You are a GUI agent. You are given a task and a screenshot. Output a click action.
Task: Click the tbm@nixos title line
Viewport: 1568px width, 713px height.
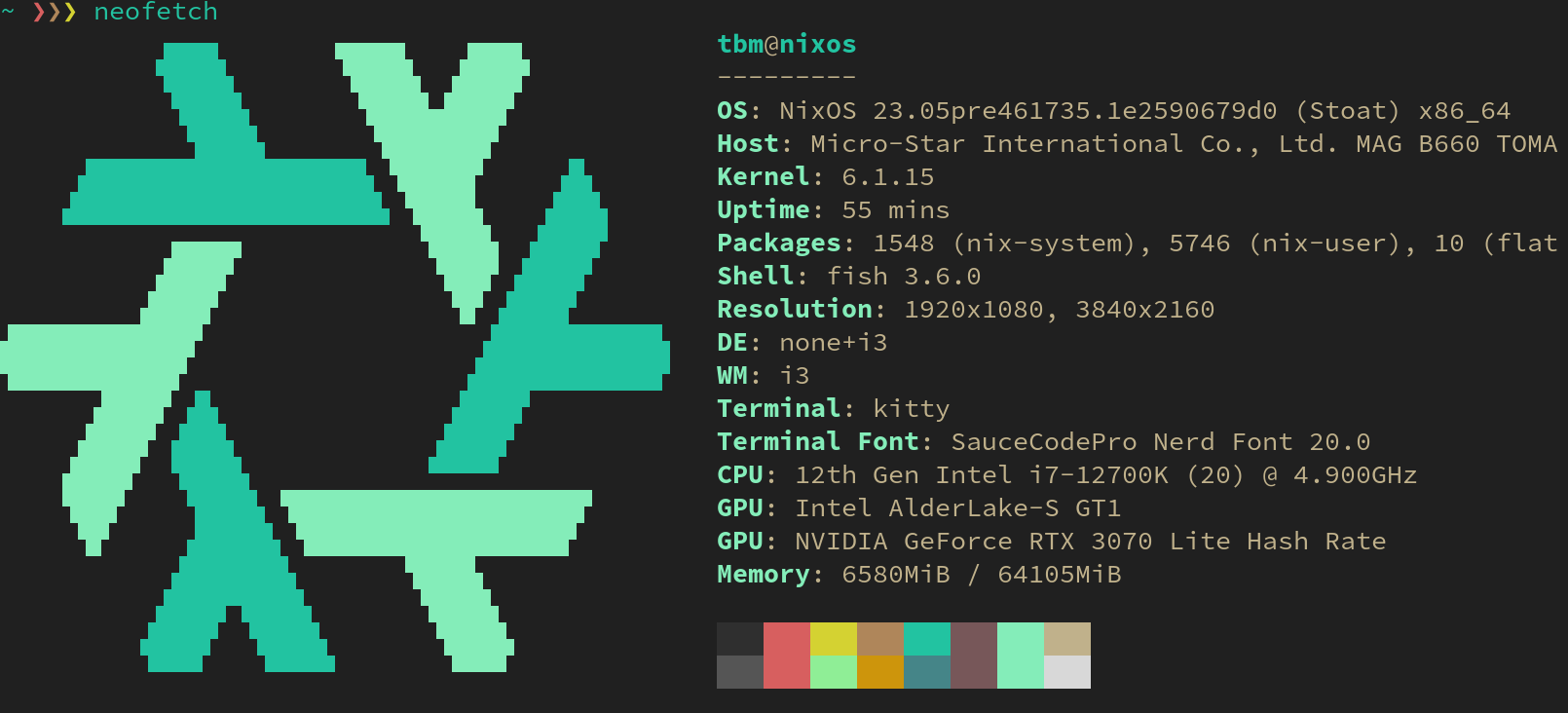[787, 45]
